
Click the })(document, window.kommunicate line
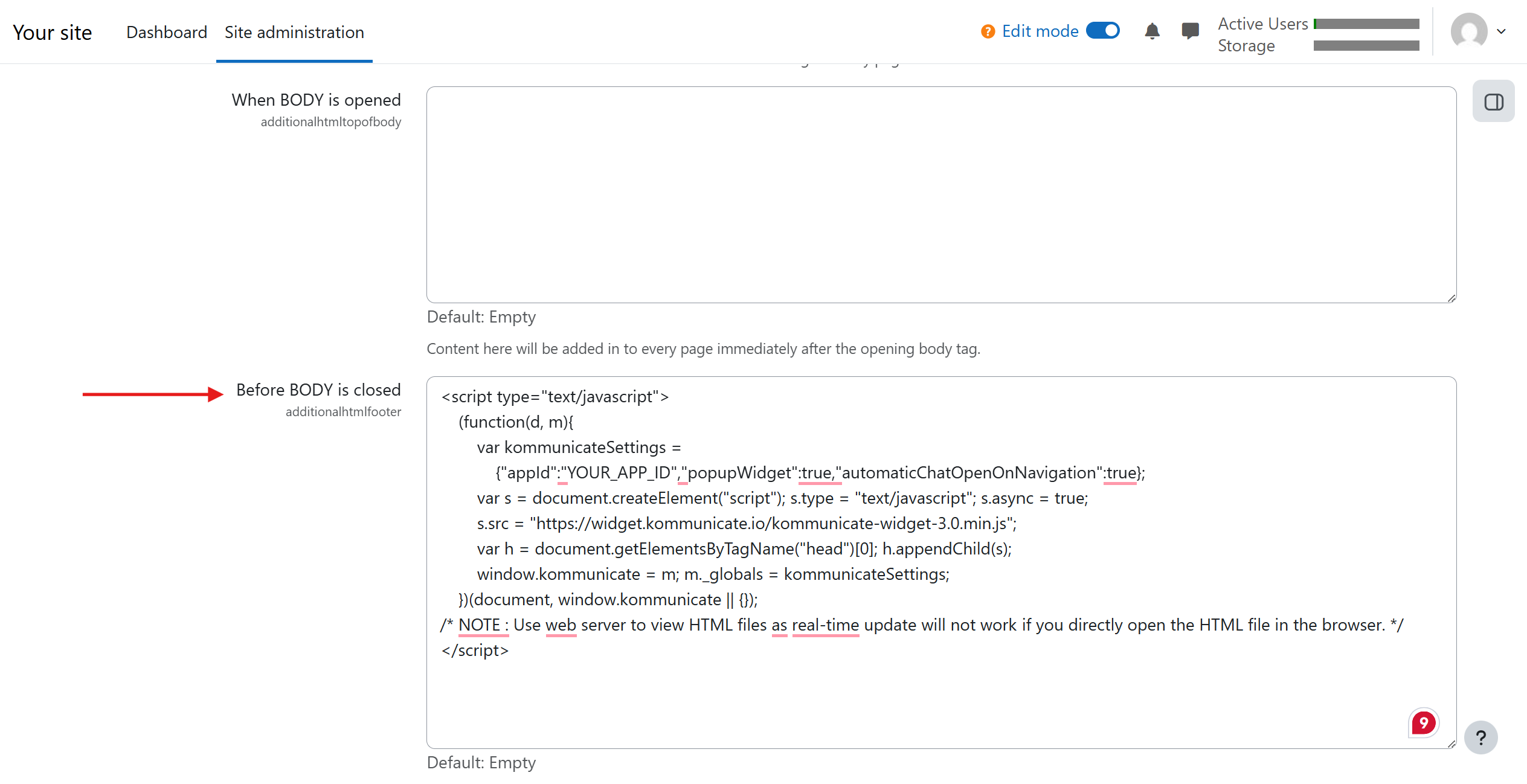[608, 600]
